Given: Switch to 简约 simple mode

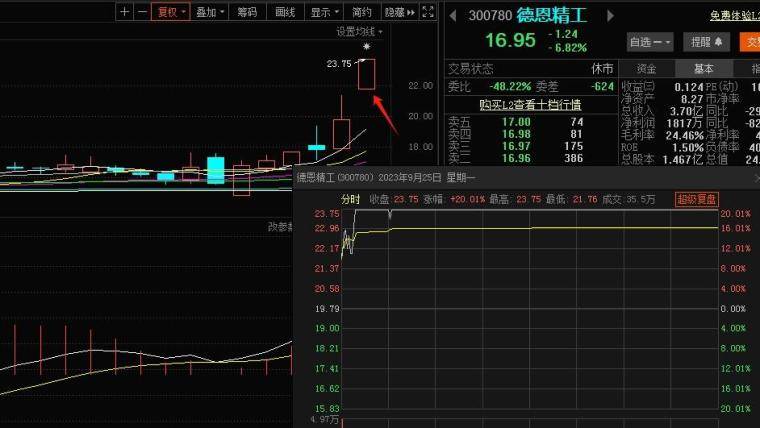Looking at the screenshot, I should [x=362, y=12].
